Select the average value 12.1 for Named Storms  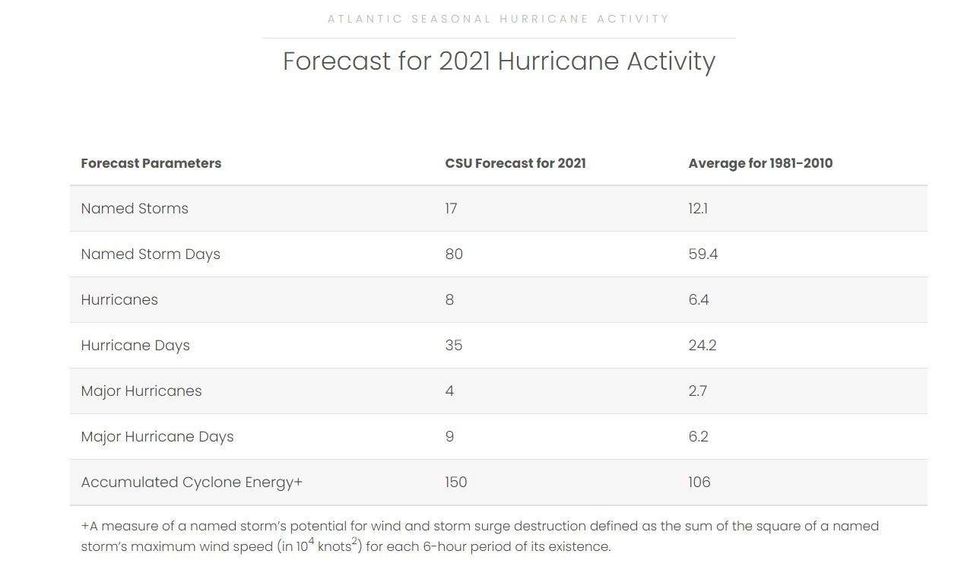(698, 209)
